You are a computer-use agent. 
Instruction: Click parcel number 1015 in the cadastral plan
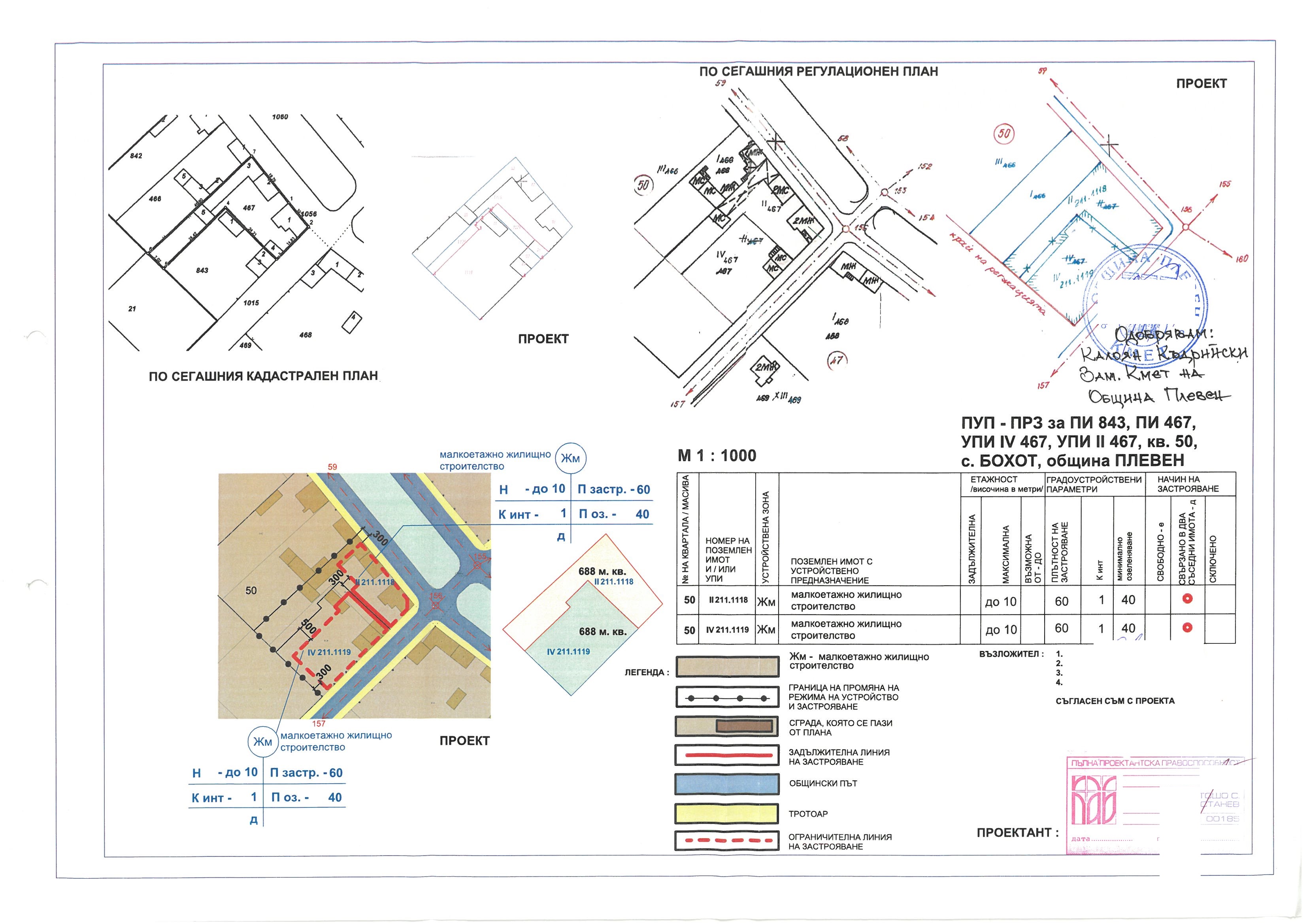(251, 303)
